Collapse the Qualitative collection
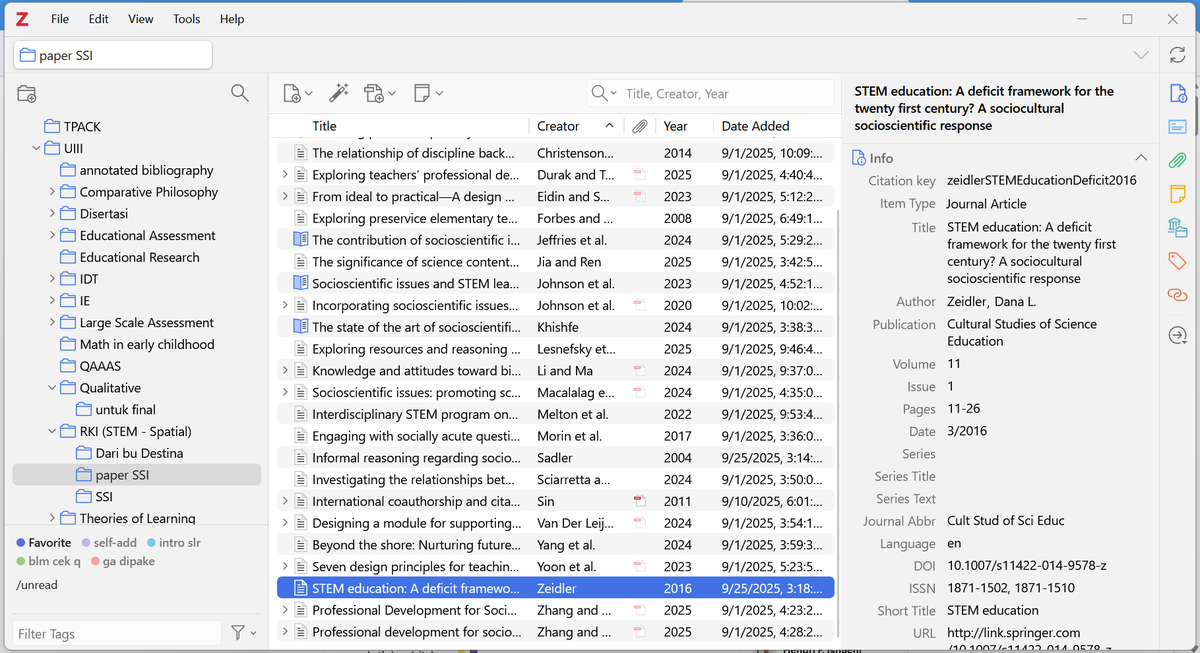Image resolution: width=1200 pixels, height=653 pixels. tap(53, 388)
